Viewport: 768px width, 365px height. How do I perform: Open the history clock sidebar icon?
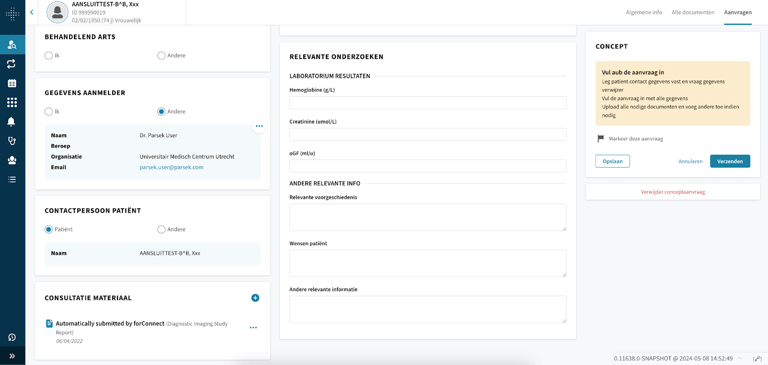coord(12,337)
